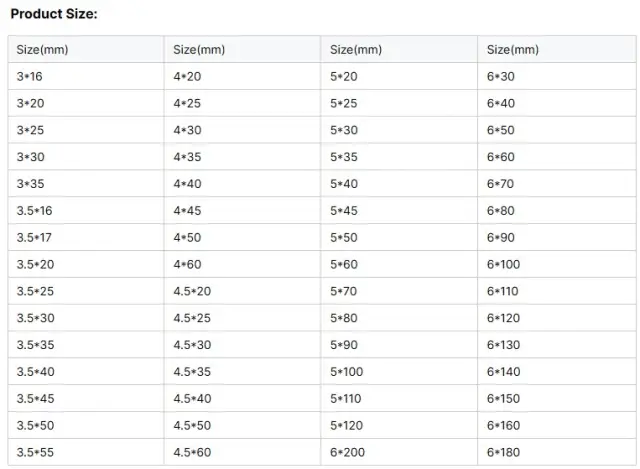Click the 3*16 size cell
Viewport: 640px width, 469px height.
[86, 76]
